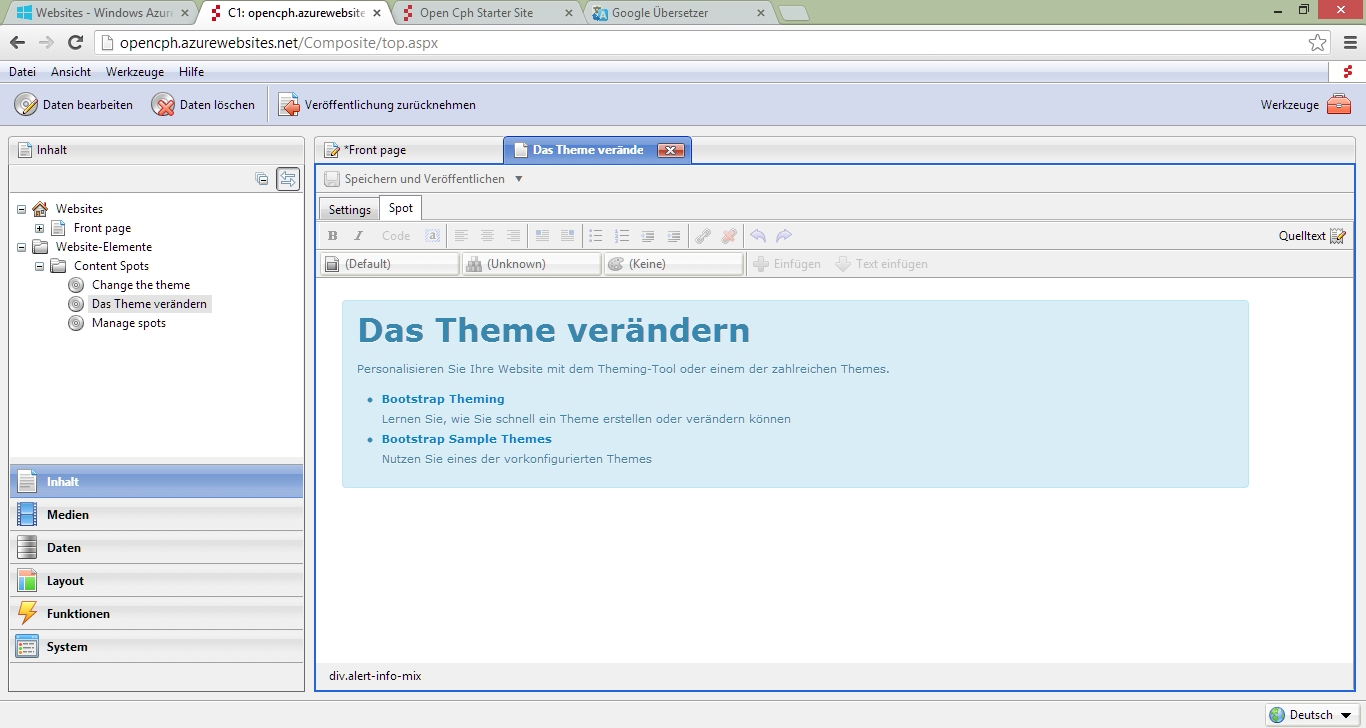The width and height of the screenshot is (1366, 728).
Task: Switch to Quelltext source view
Action: click(1312, 236)
